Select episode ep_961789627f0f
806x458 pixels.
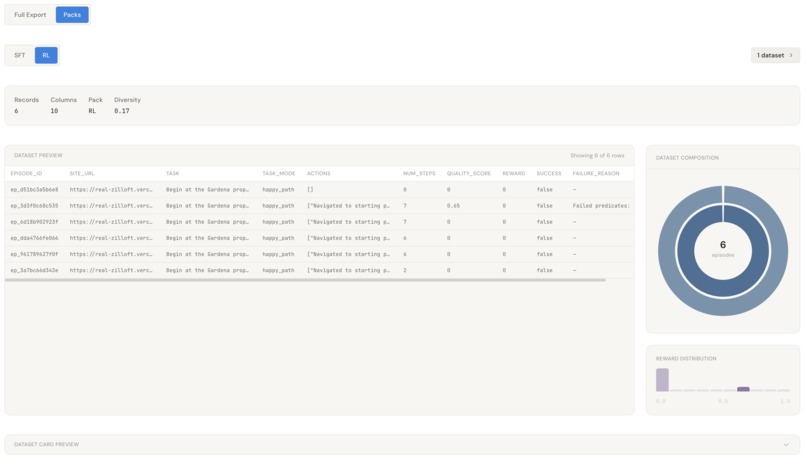[34, 254]
